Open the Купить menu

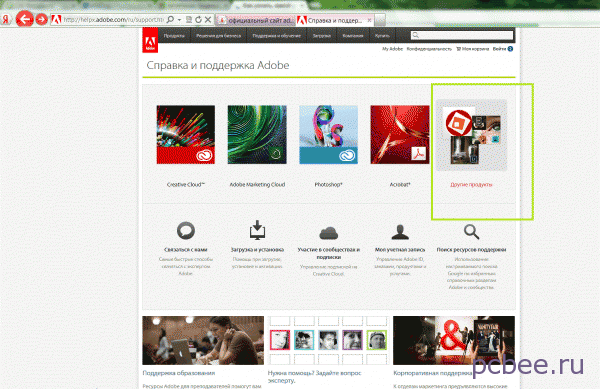pyautogui.click(x=382, y=36)
